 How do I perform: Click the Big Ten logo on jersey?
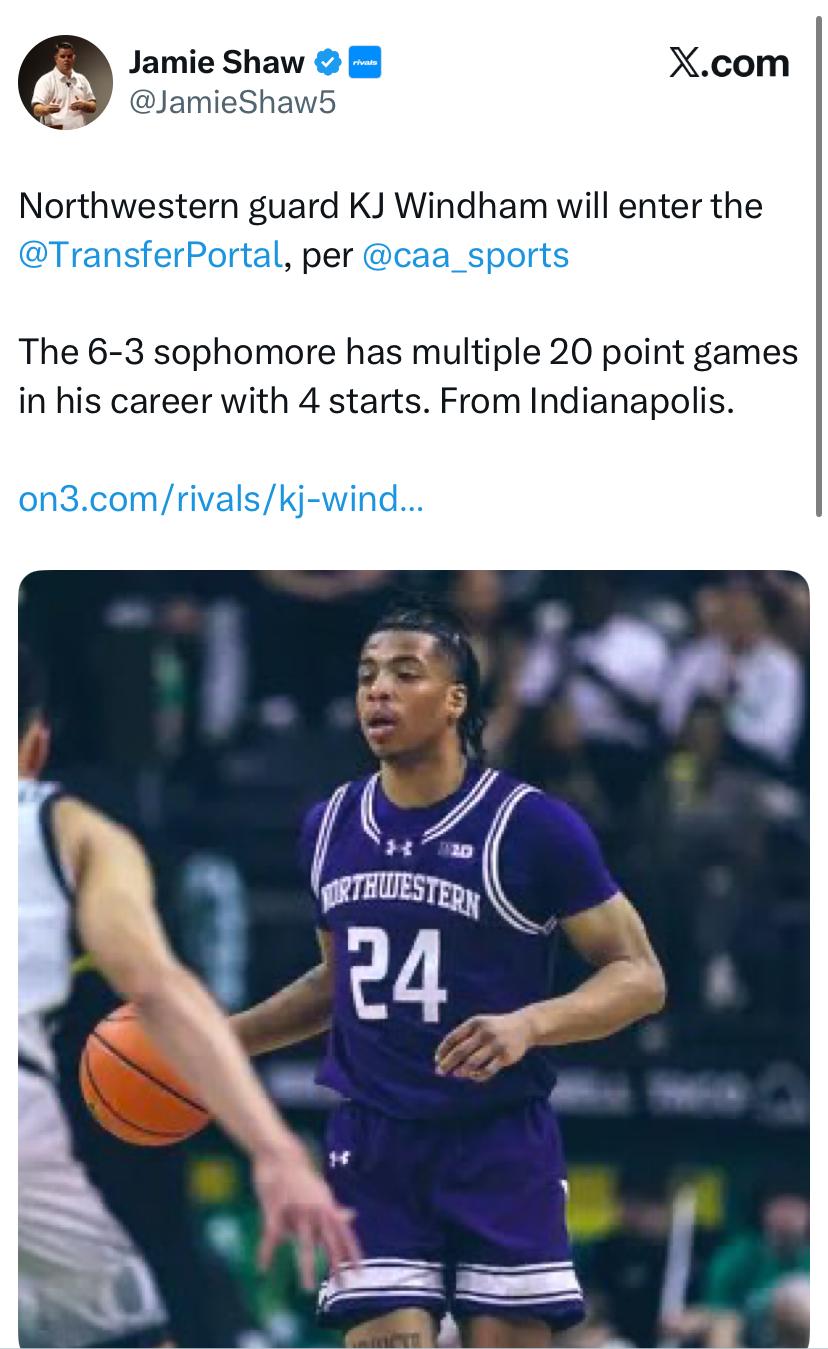[457, 851]
